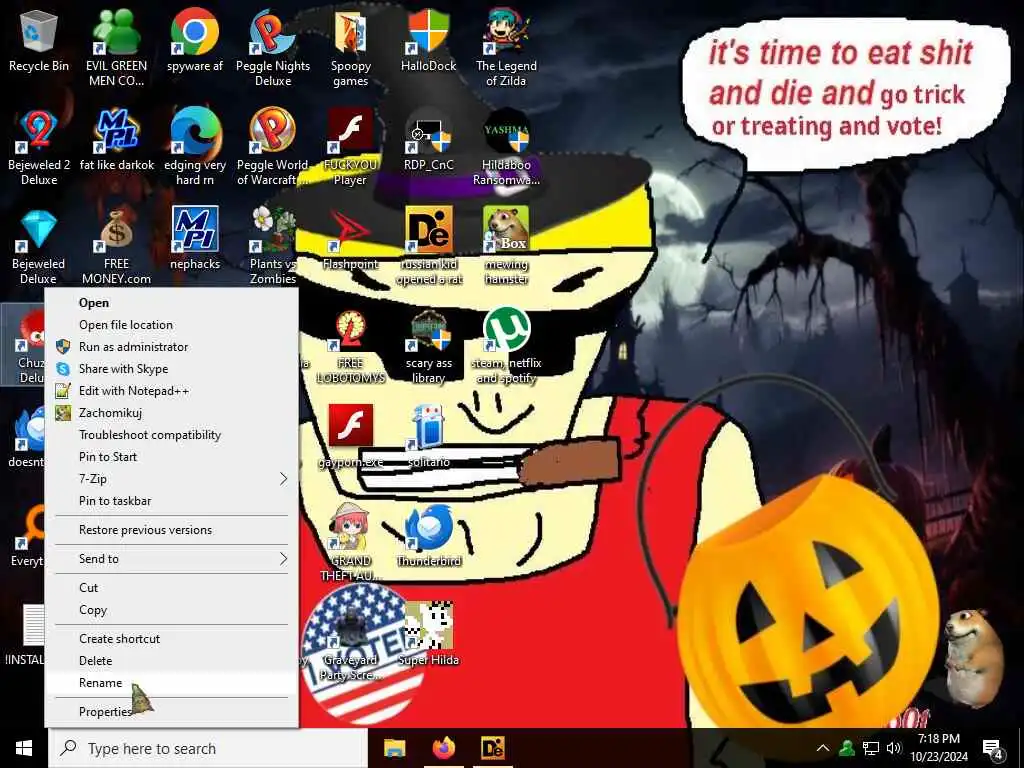Select Pin to taskbar
This screenshot has width=1024, height=768.
click(x=171, y=501)
